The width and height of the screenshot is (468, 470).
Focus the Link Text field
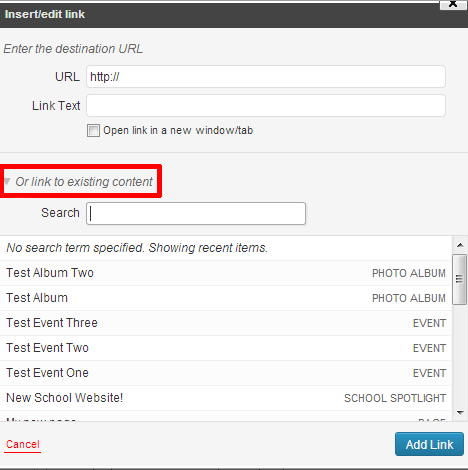(x=266, y=106)
